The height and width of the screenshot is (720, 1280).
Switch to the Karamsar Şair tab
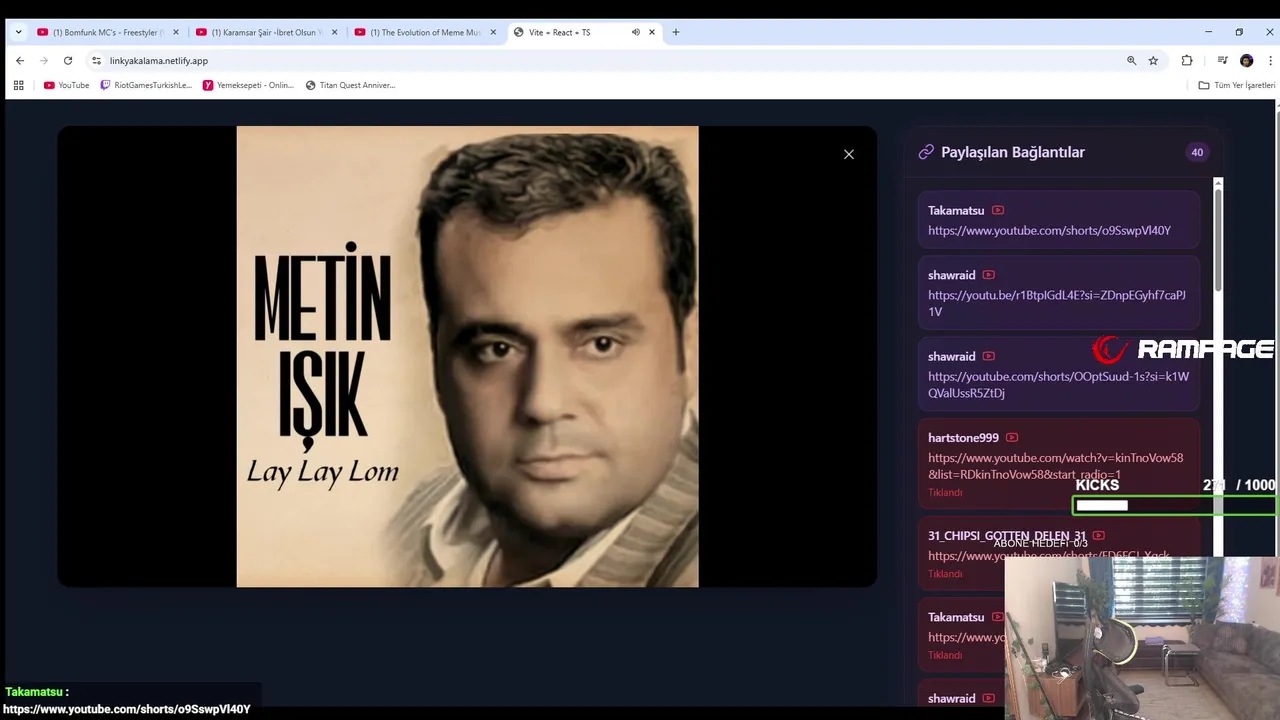click(x=265, y=32)
